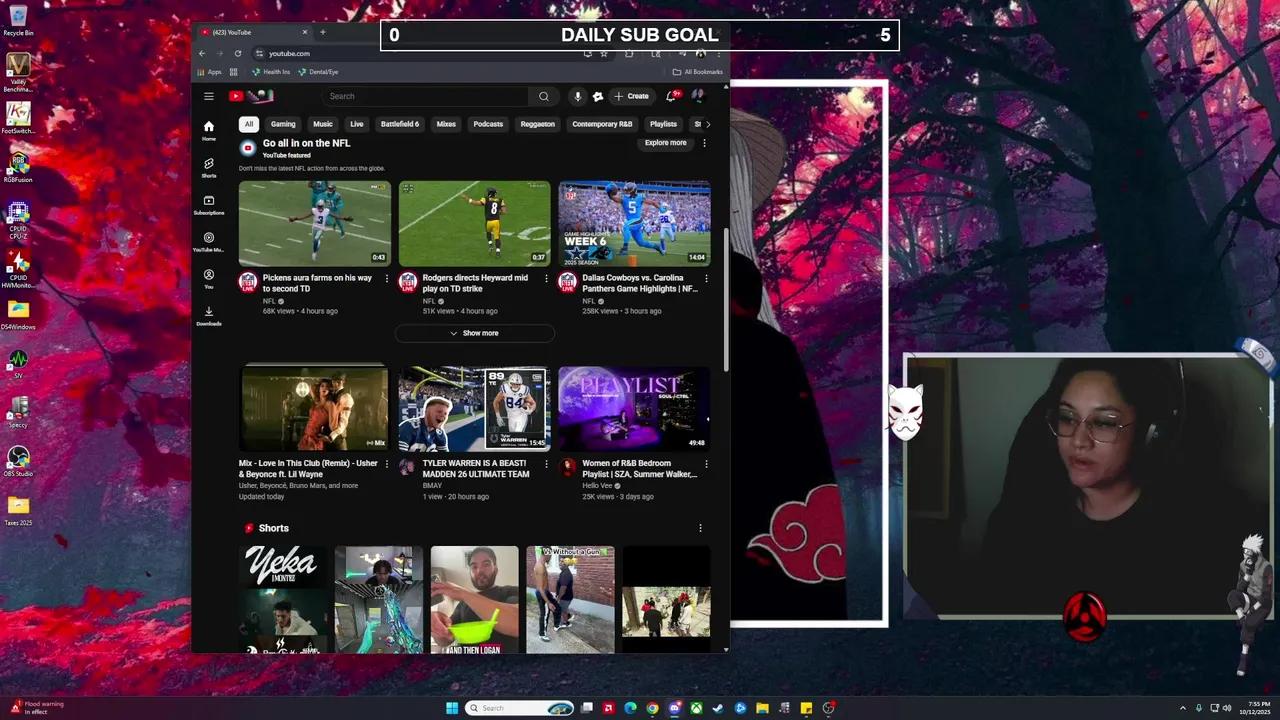Open the Tyler Warren Madden 26 video title
This screenshot has width=1280, height=720.
click(476, 469)
